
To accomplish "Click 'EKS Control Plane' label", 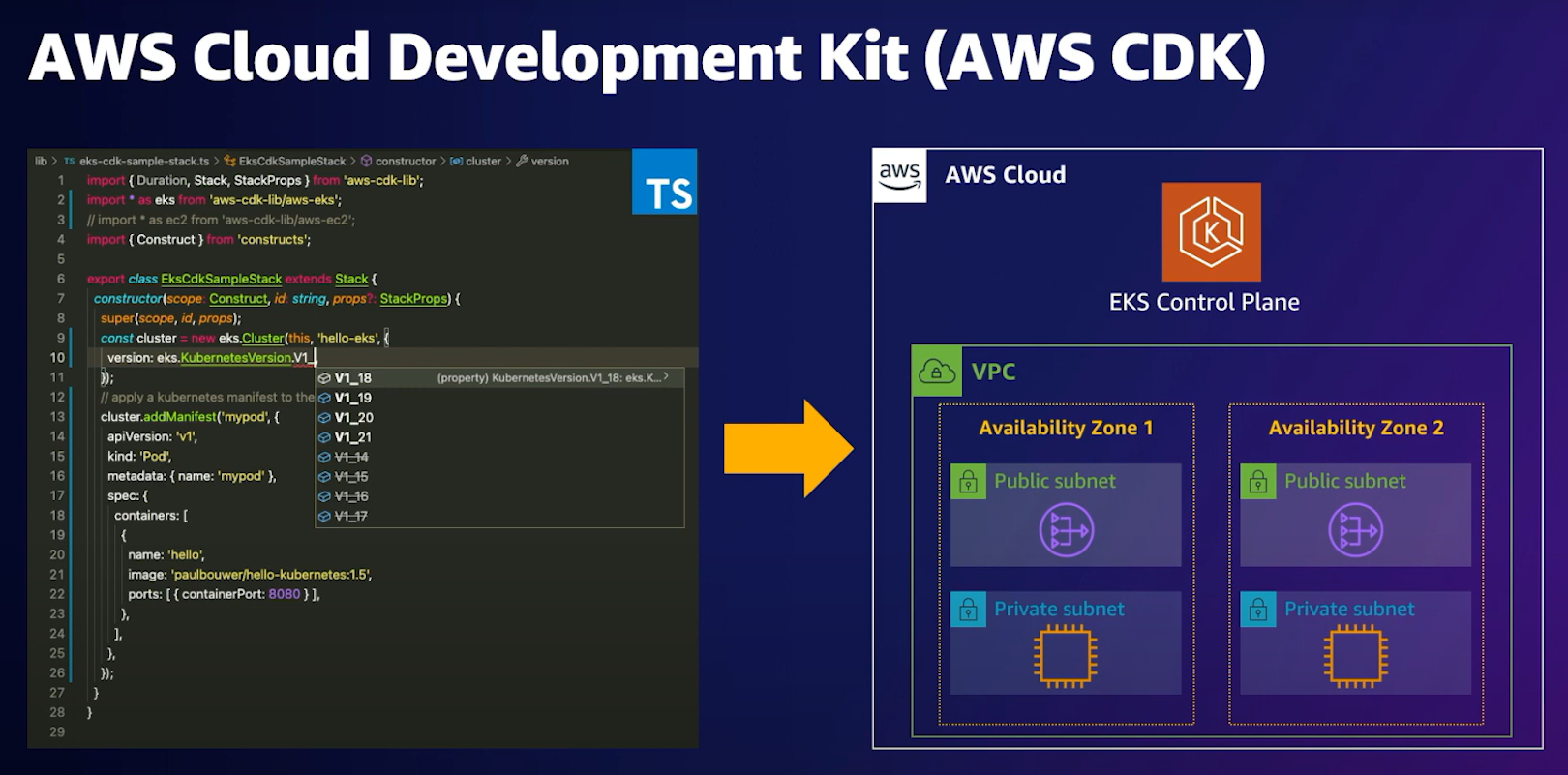I will click(x=1204, y=302).
